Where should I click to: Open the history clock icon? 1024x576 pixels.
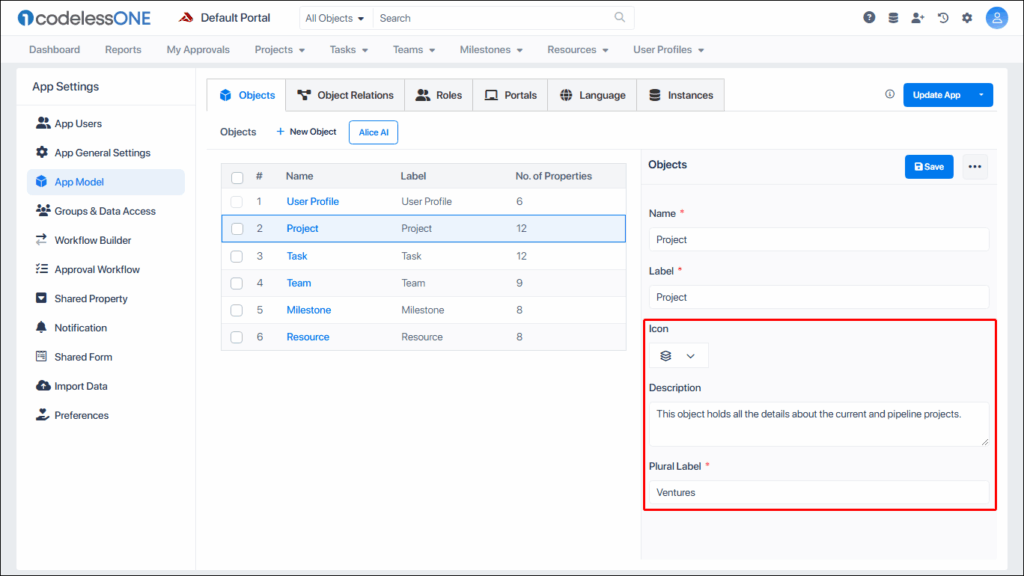point(942,18)
